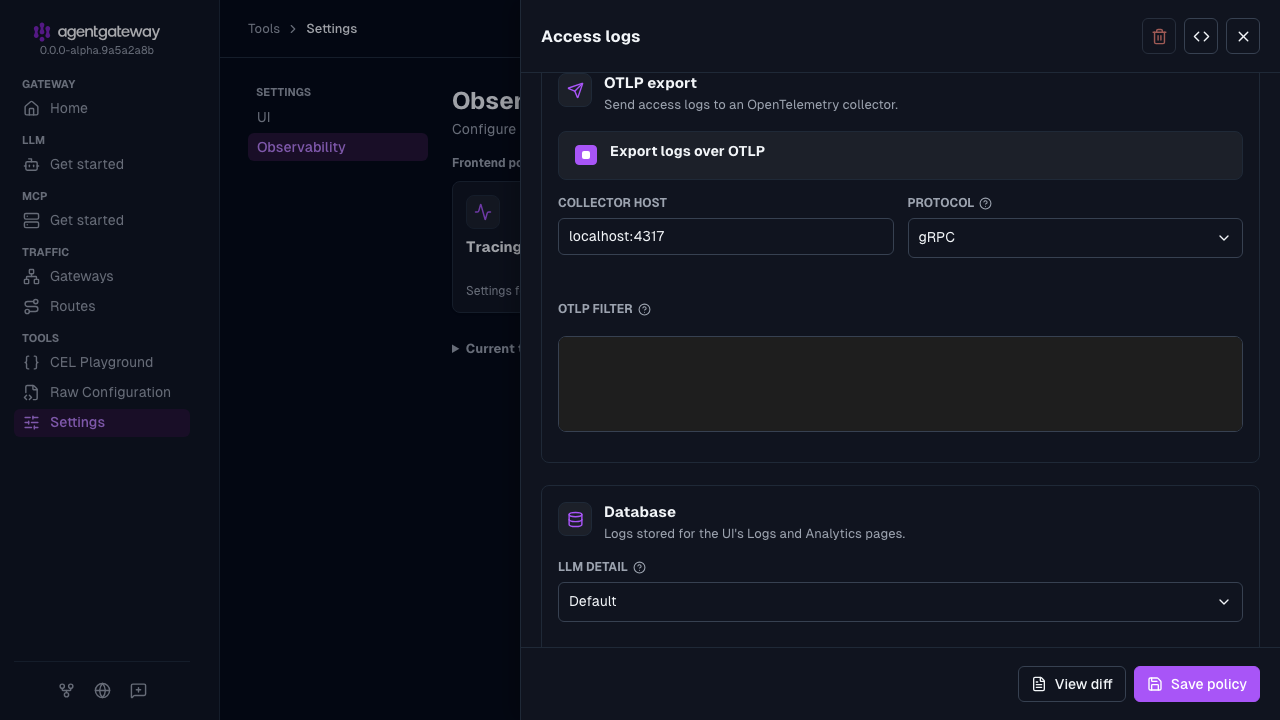The height and width of the screenshot is (720, 1280).
Task: Select Settings in the sidebar
Action: (102, 422)
